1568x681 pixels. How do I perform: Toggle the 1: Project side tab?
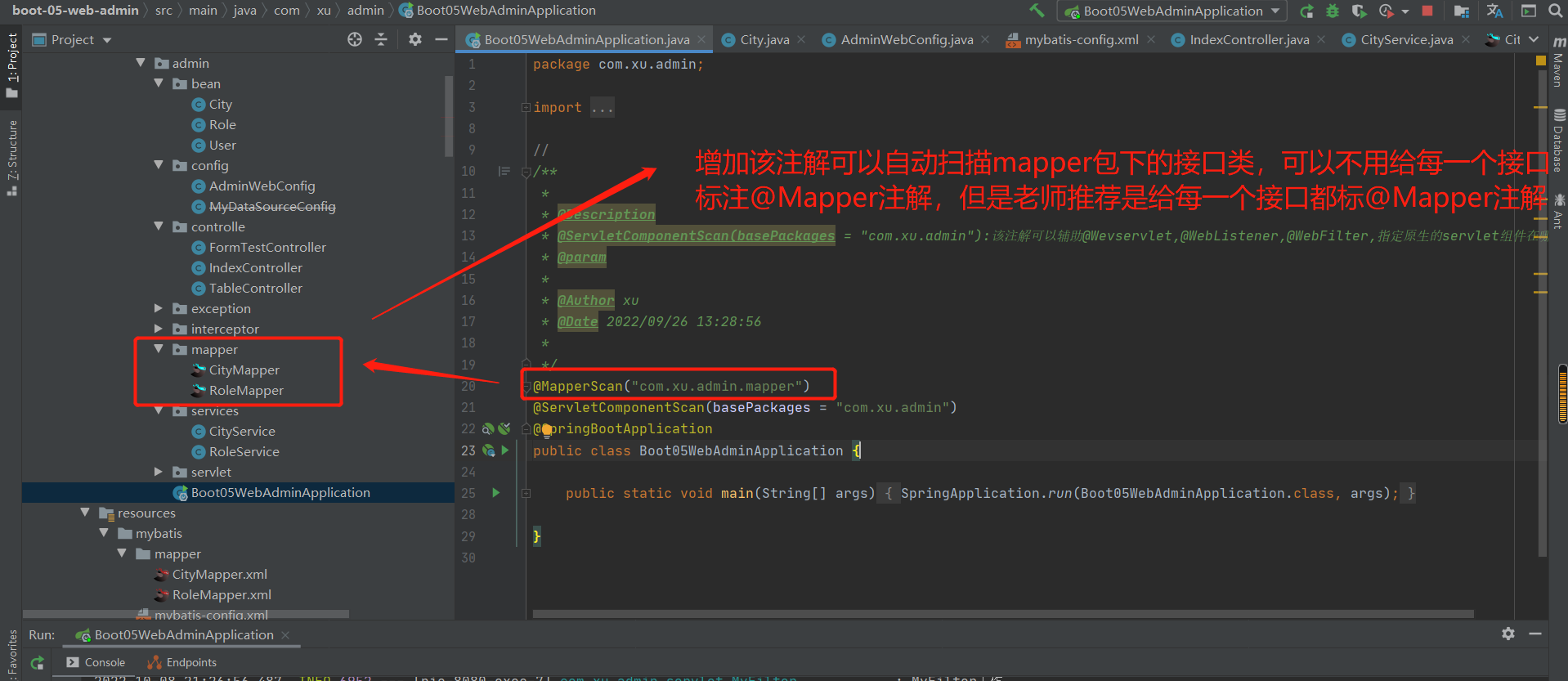point(11,65)
